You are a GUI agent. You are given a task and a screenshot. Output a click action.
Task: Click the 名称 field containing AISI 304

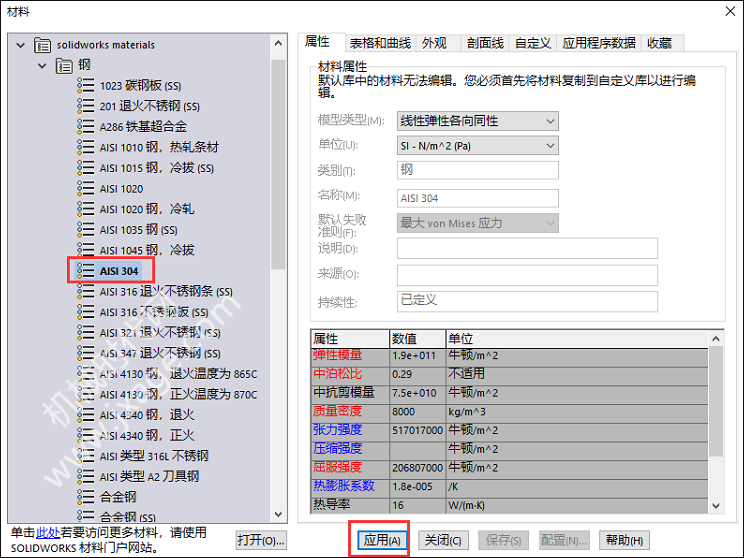[477, 198]
